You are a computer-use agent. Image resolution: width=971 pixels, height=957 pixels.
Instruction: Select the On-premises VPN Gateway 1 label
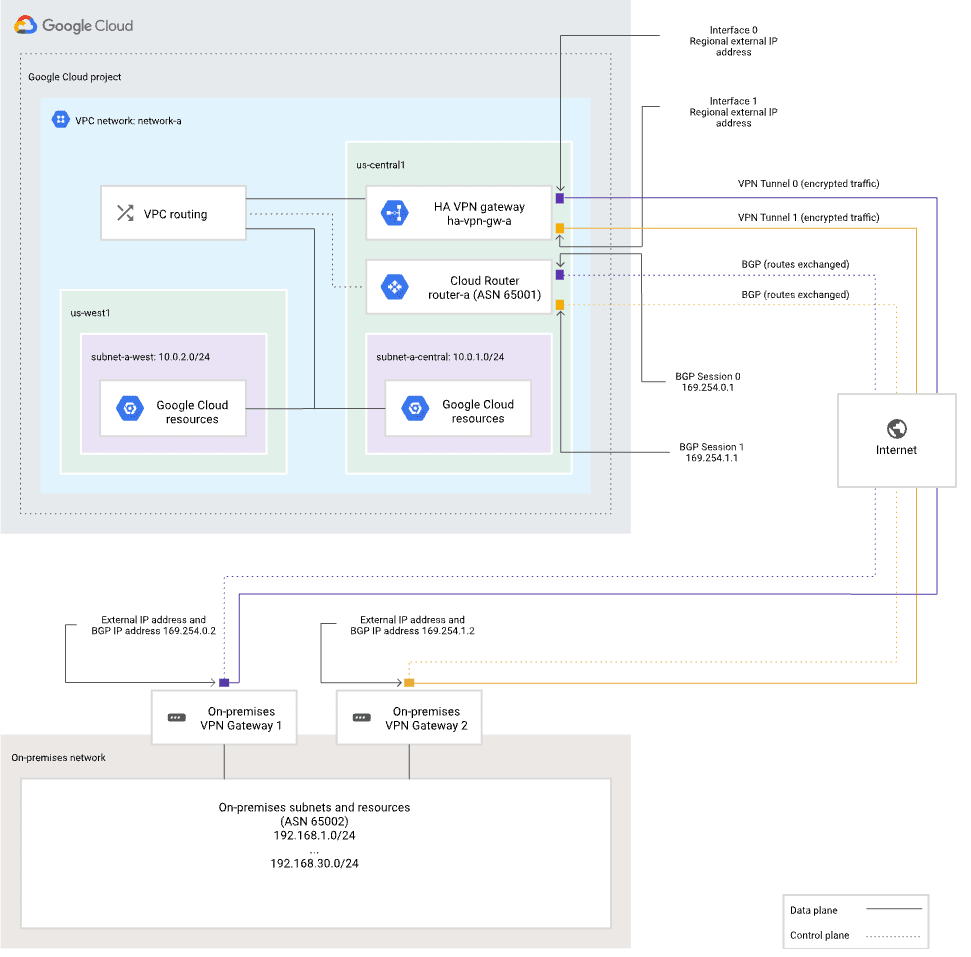click(x=241, y=719)
